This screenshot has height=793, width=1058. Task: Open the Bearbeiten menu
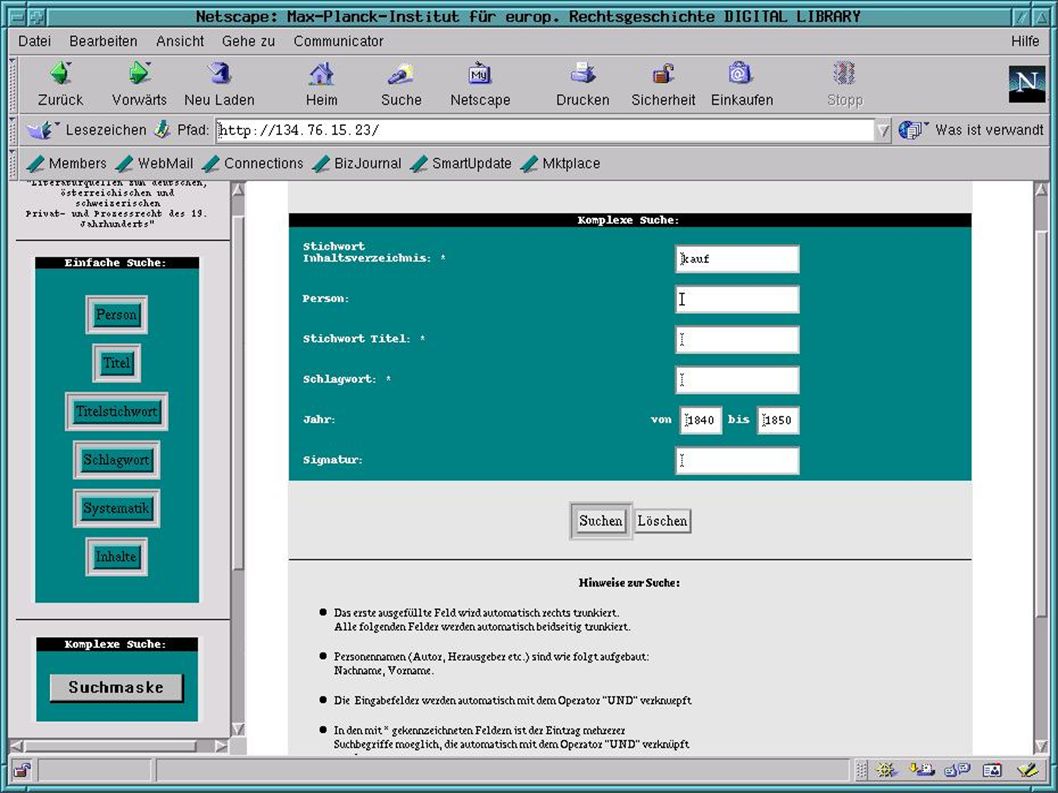click(103, 41)
